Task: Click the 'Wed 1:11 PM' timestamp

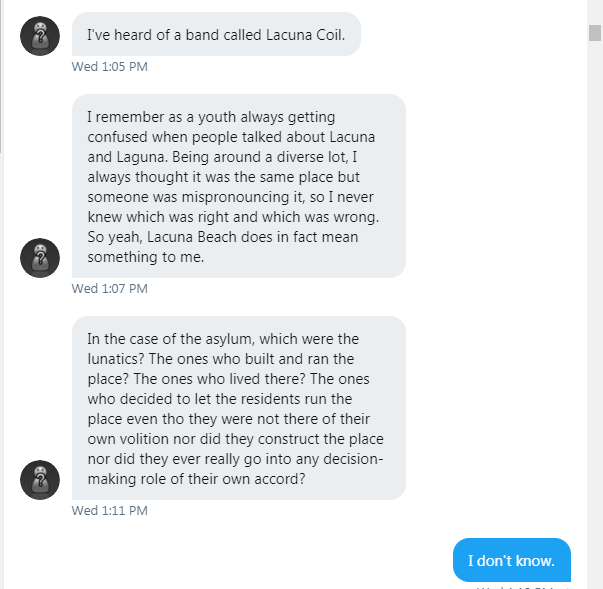Action: [x=110, y=511]
